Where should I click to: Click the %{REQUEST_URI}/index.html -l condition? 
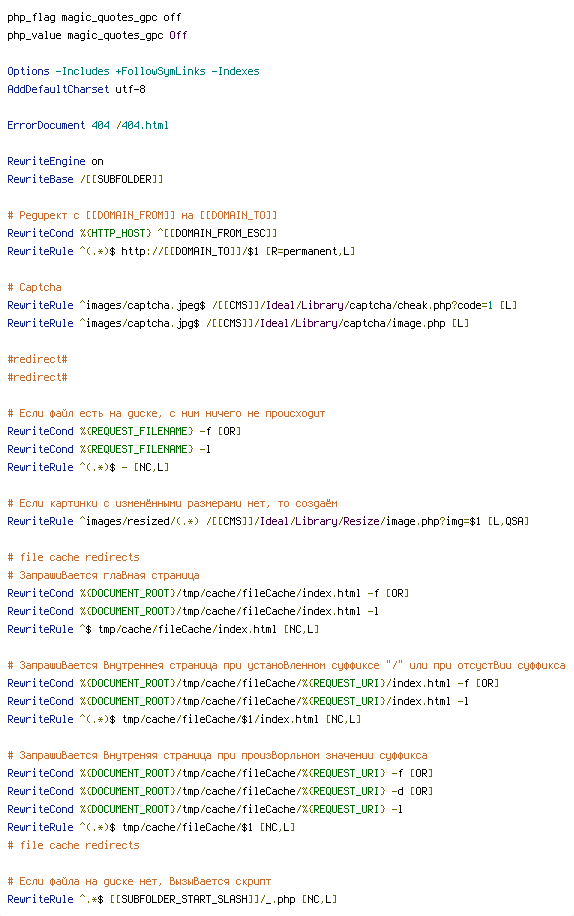click(238, 701)
